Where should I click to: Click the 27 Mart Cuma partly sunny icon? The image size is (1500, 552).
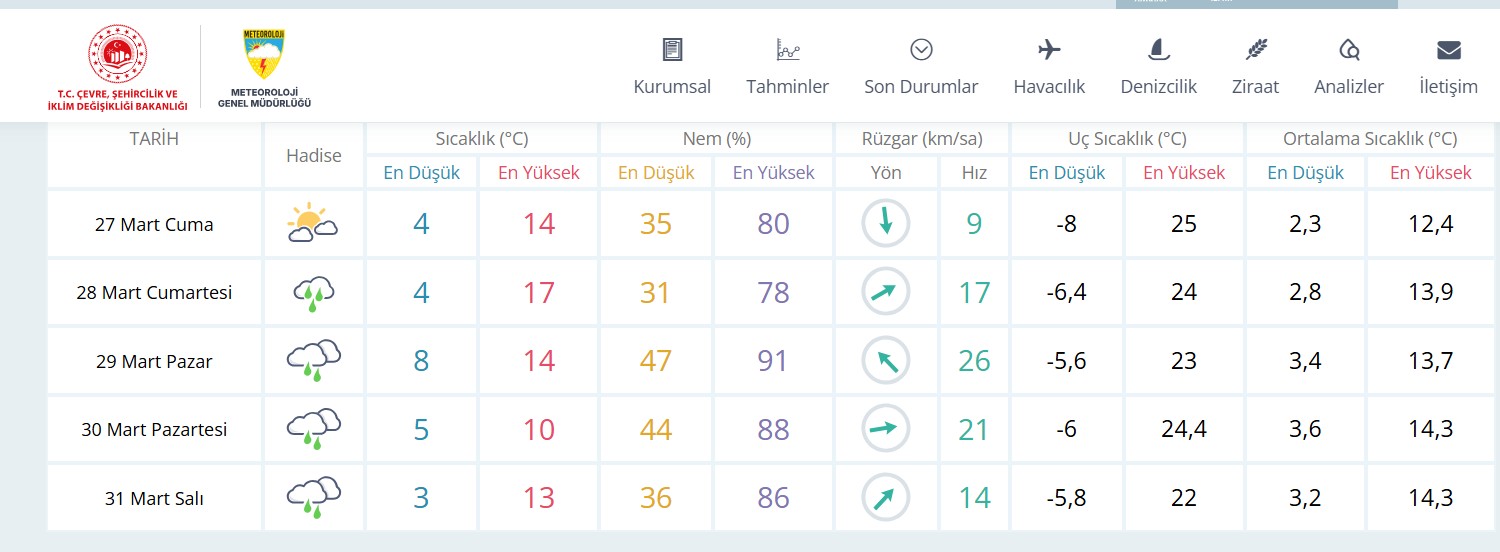click(313, 224)
